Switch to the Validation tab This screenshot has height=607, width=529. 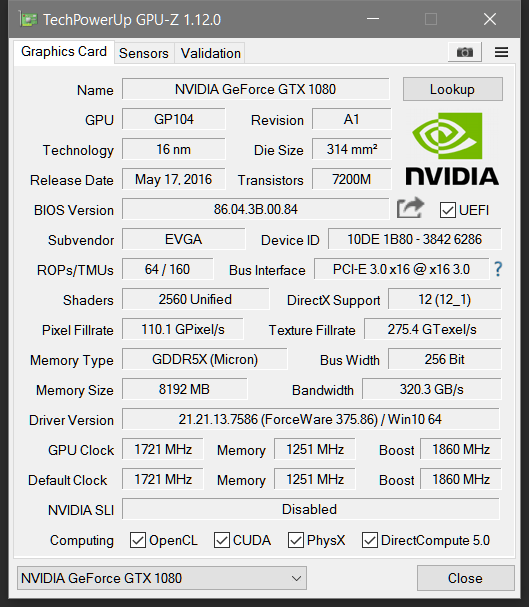(x=211, y=53)
